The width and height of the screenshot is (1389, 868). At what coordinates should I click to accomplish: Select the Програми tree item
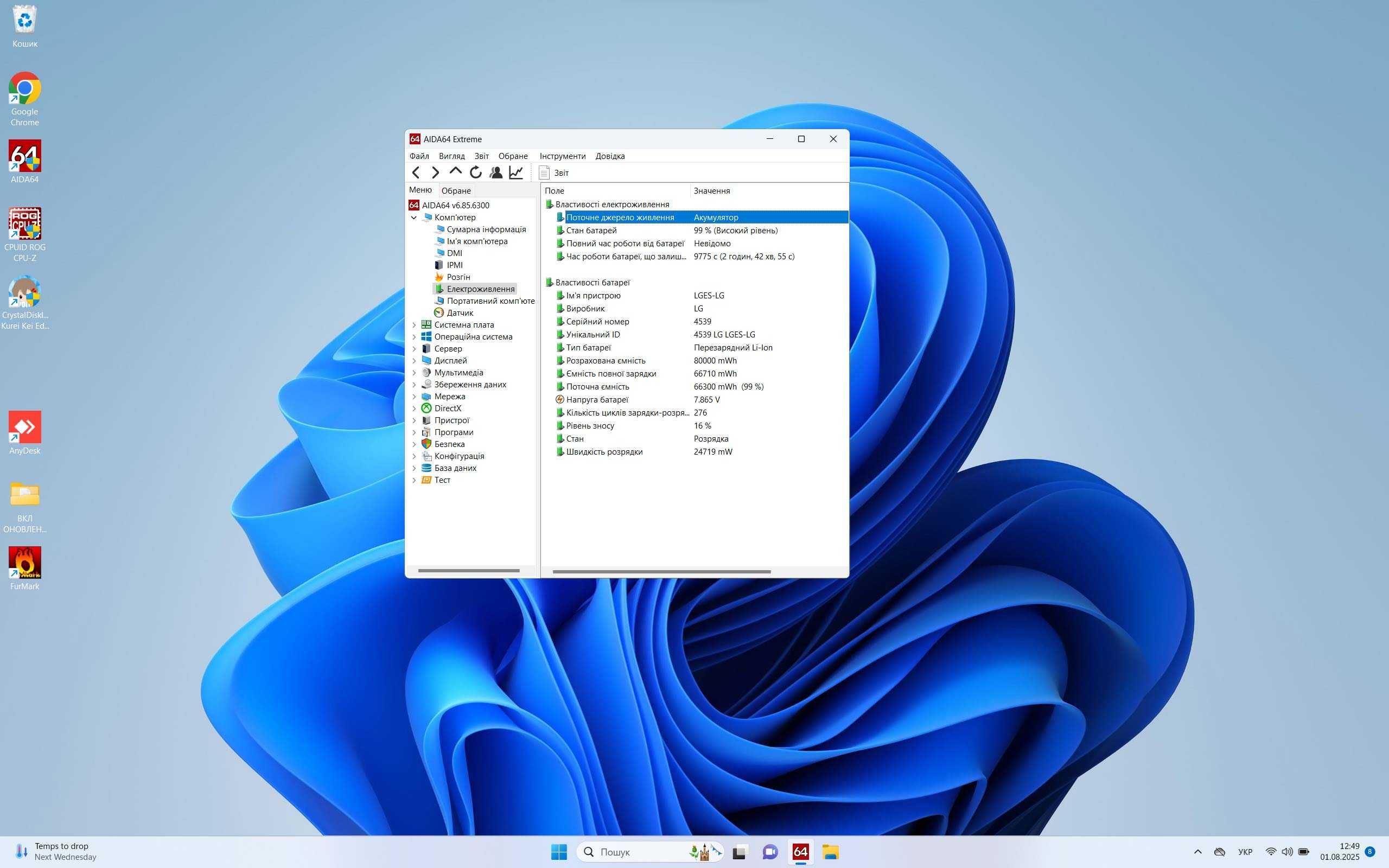tap(448, 432)
